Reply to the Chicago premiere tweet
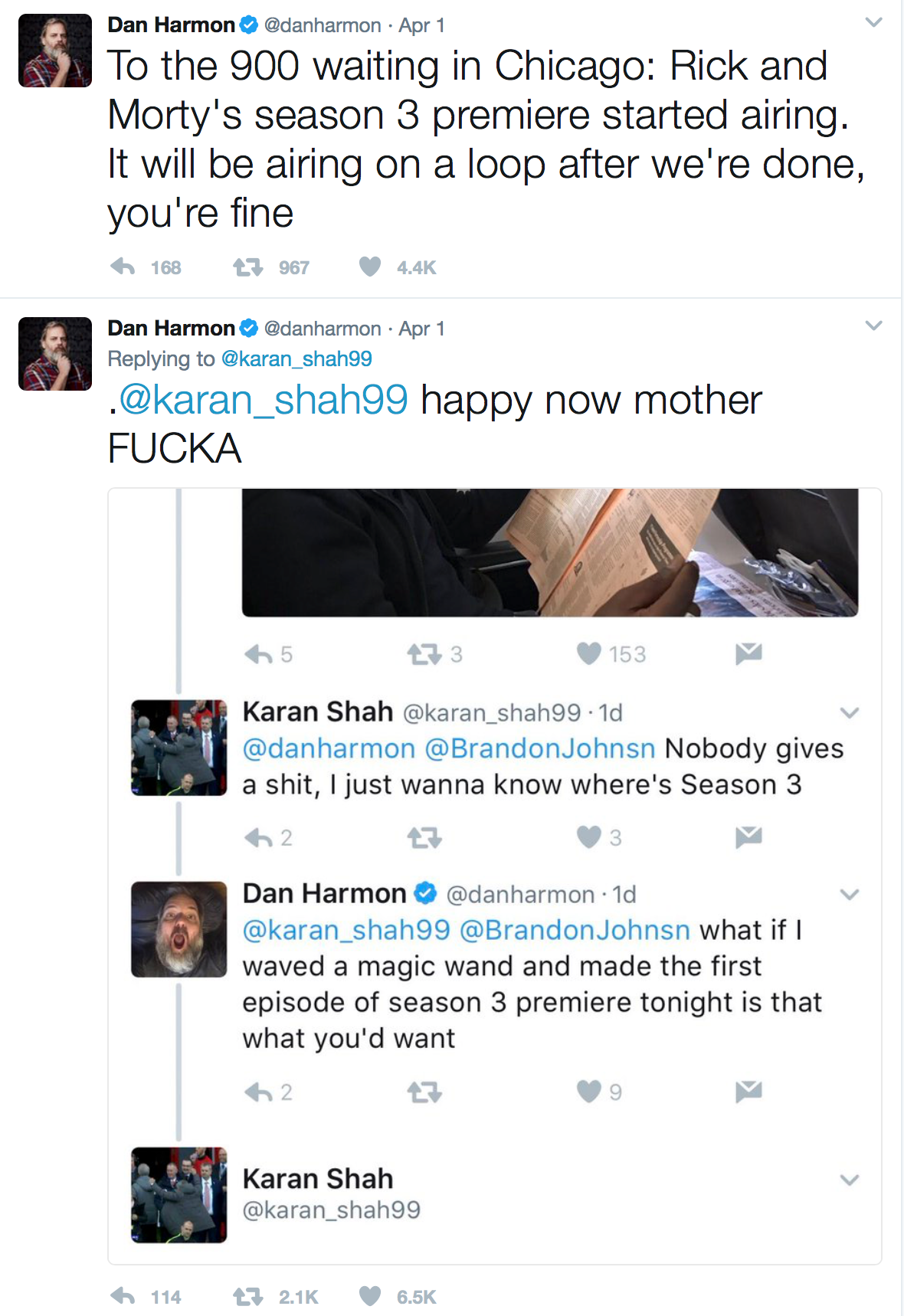Image resolution: width=904 pixels, height=1316 pixels. (x=123, y=267)
